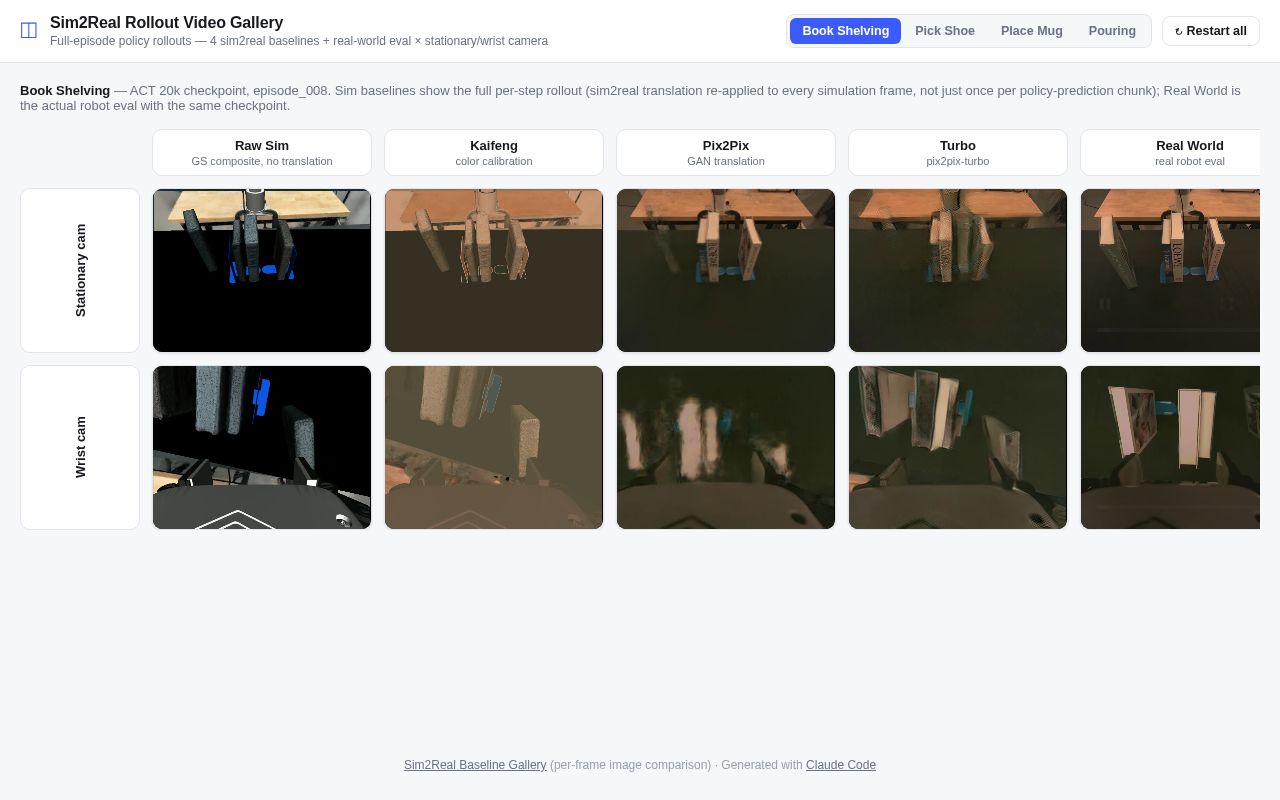This screenshot has width=1280, height=800.
Task: Click the Raw Sim column header
Action: (x=262, y=152)
